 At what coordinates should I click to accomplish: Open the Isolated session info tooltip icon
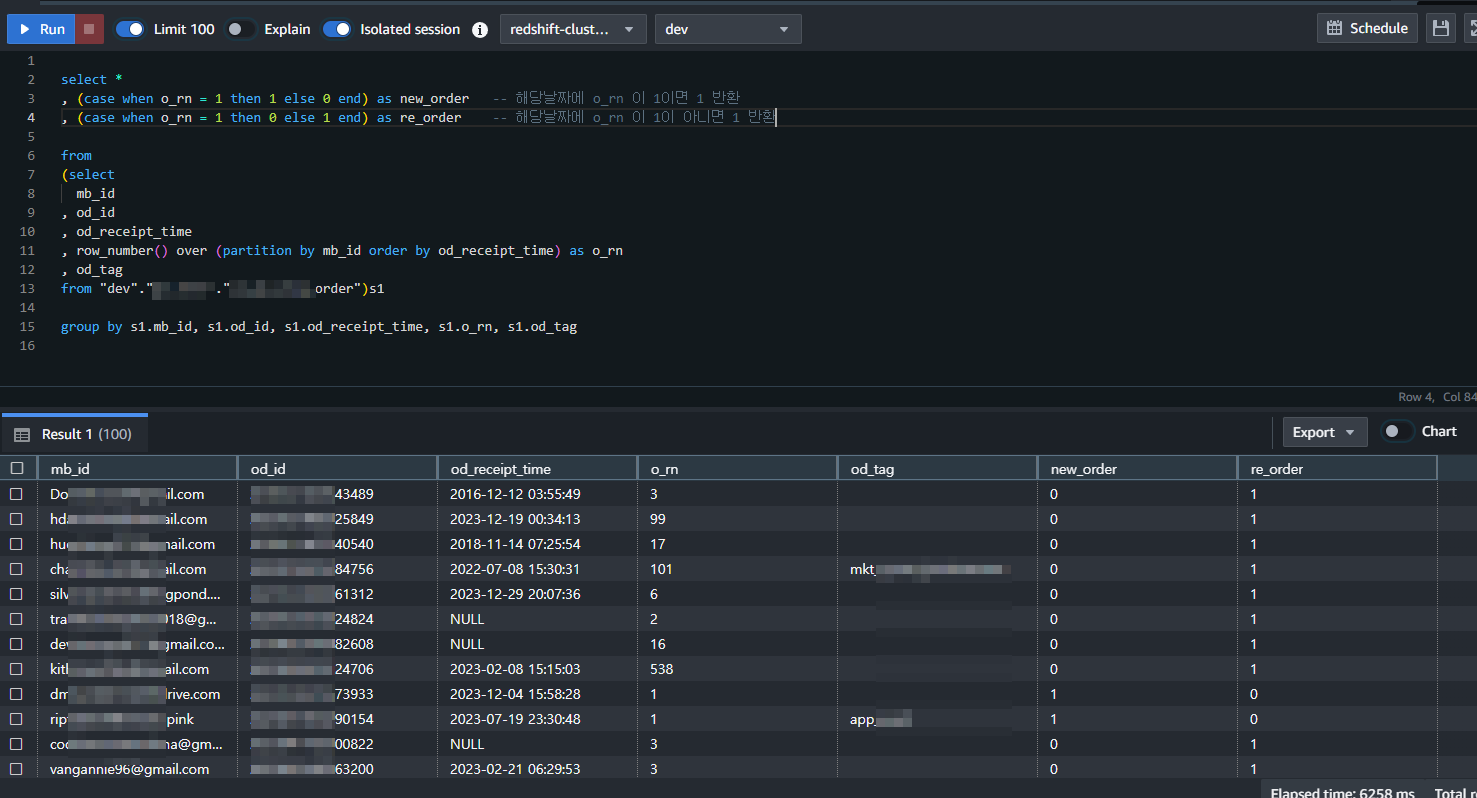(x=480, y=29)
